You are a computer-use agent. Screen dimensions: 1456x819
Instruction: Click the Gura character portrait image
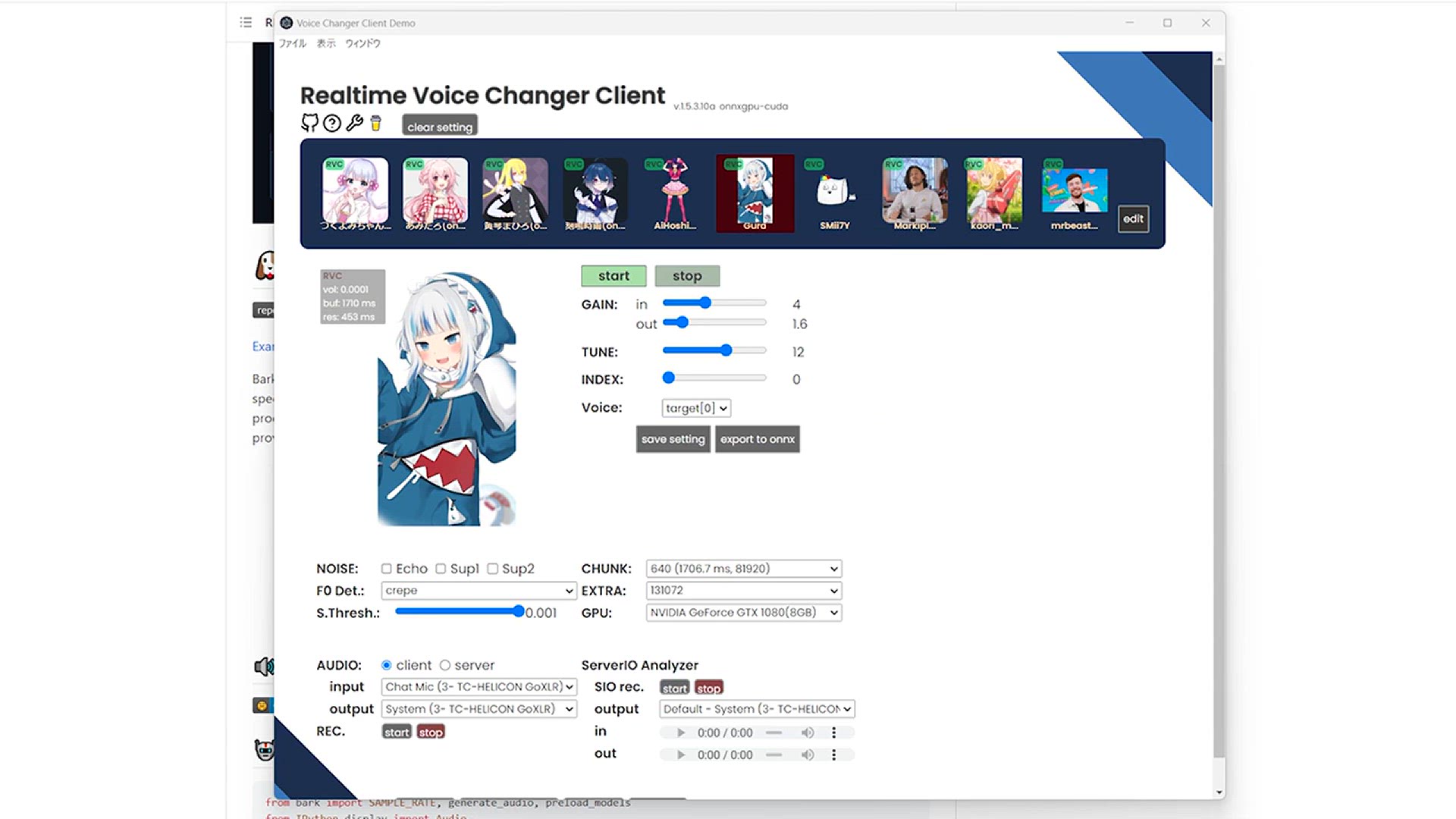pos(447,399)
